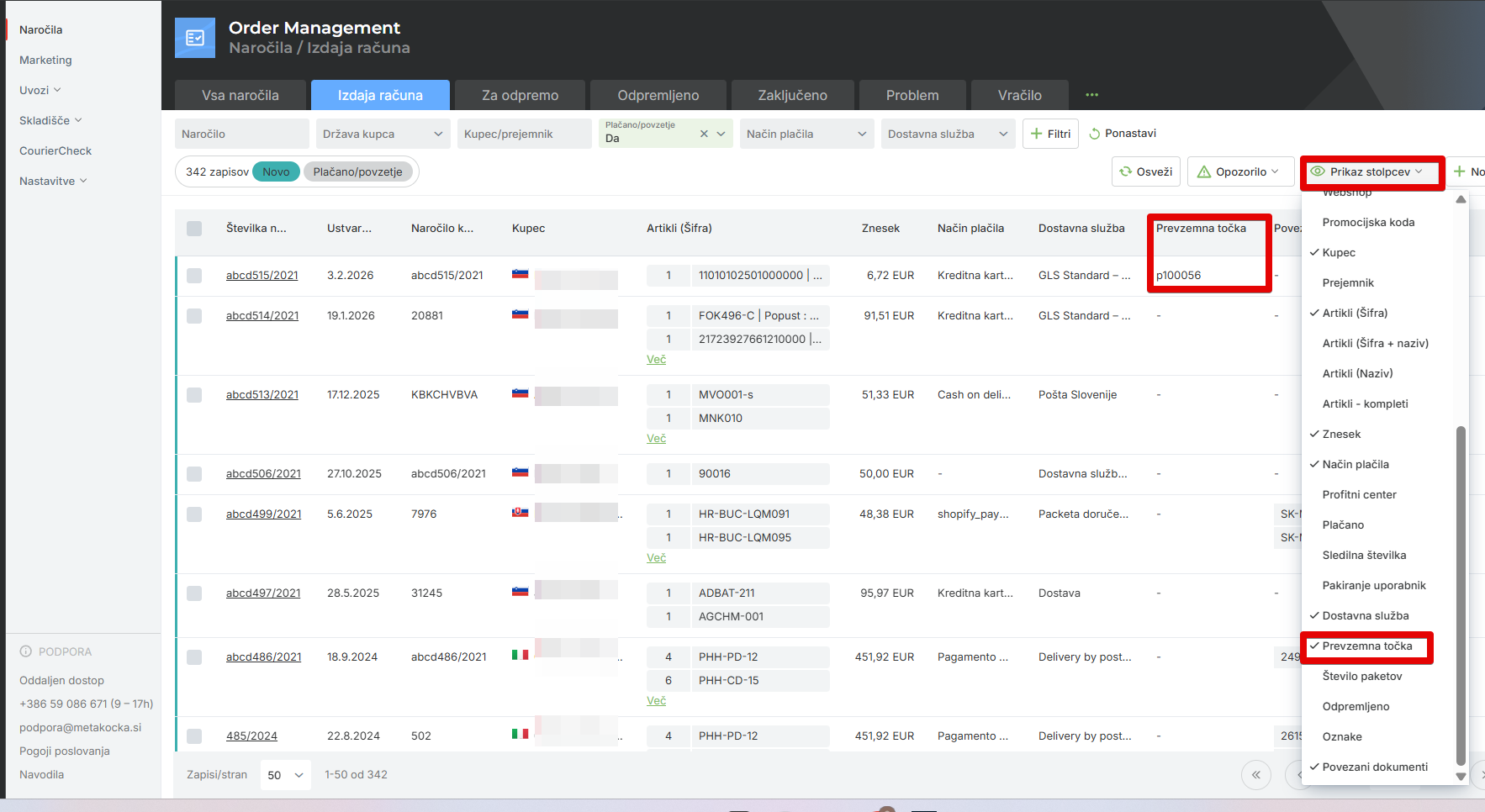Click the Osveži refresh icon button
Image resolution: width=1485 pixels, height=812 pixels.
coord(1125,171)
